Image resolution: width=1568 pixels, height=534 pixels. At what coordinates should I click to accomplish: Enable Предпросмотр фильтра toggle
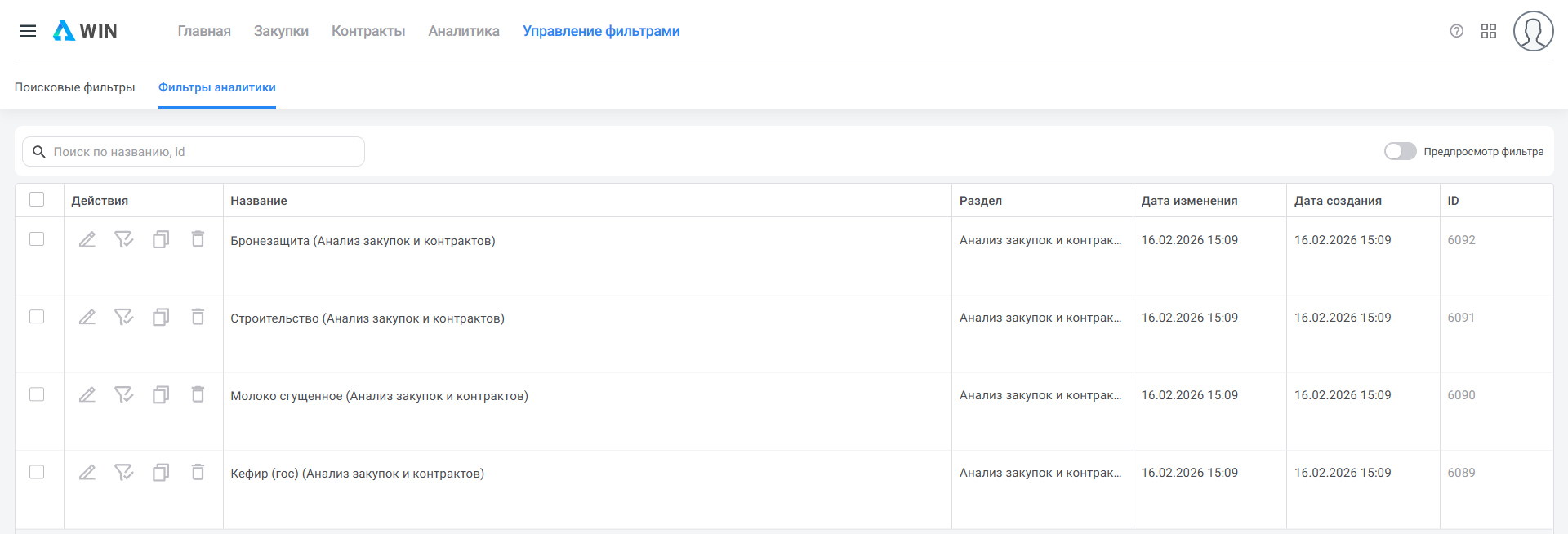coord(1400,151)
